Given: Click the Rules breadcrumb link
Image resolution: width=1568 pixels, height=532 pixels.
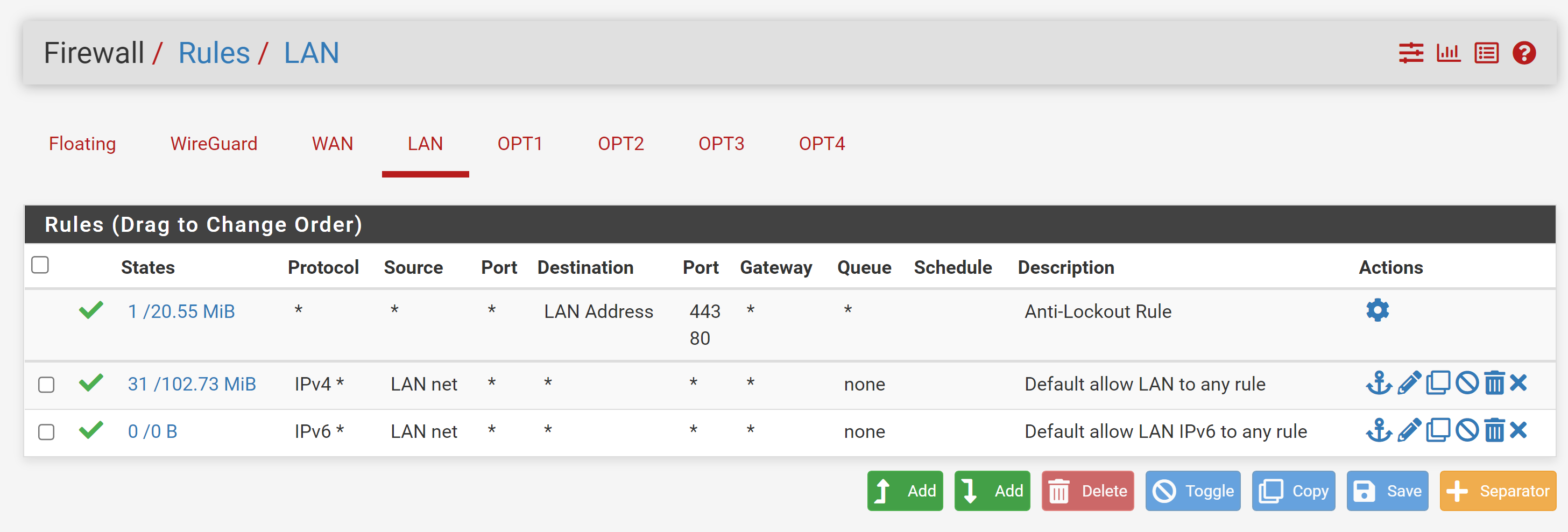Looking at the screenshot, I should tap(214, 53).
